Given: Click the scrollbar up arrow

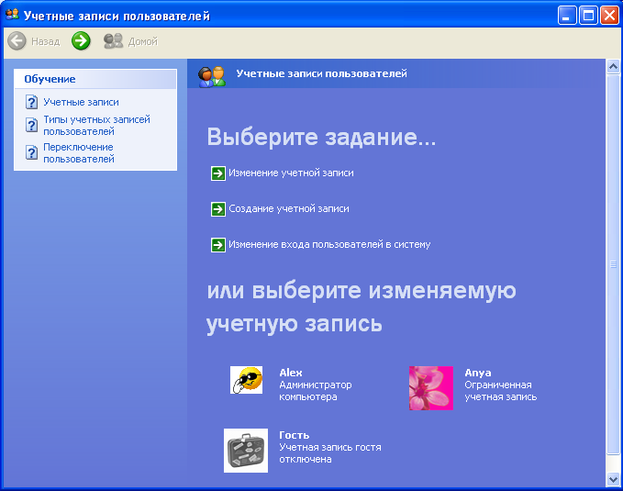Looking at the screenshot, I should click(x=613, y=66).
